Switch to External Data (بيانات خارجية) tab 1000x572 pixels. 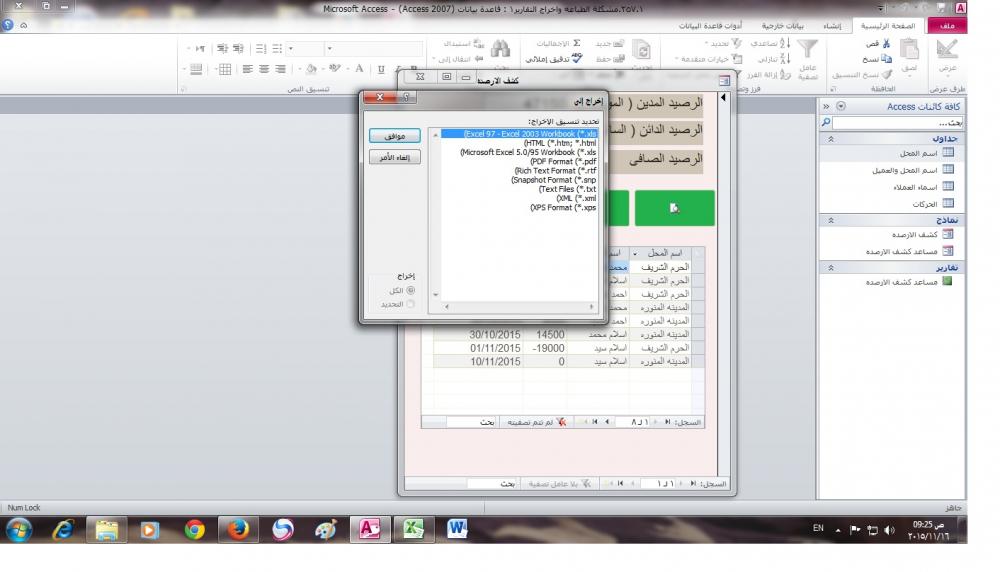pyautogui.click(x=783, y=26)
